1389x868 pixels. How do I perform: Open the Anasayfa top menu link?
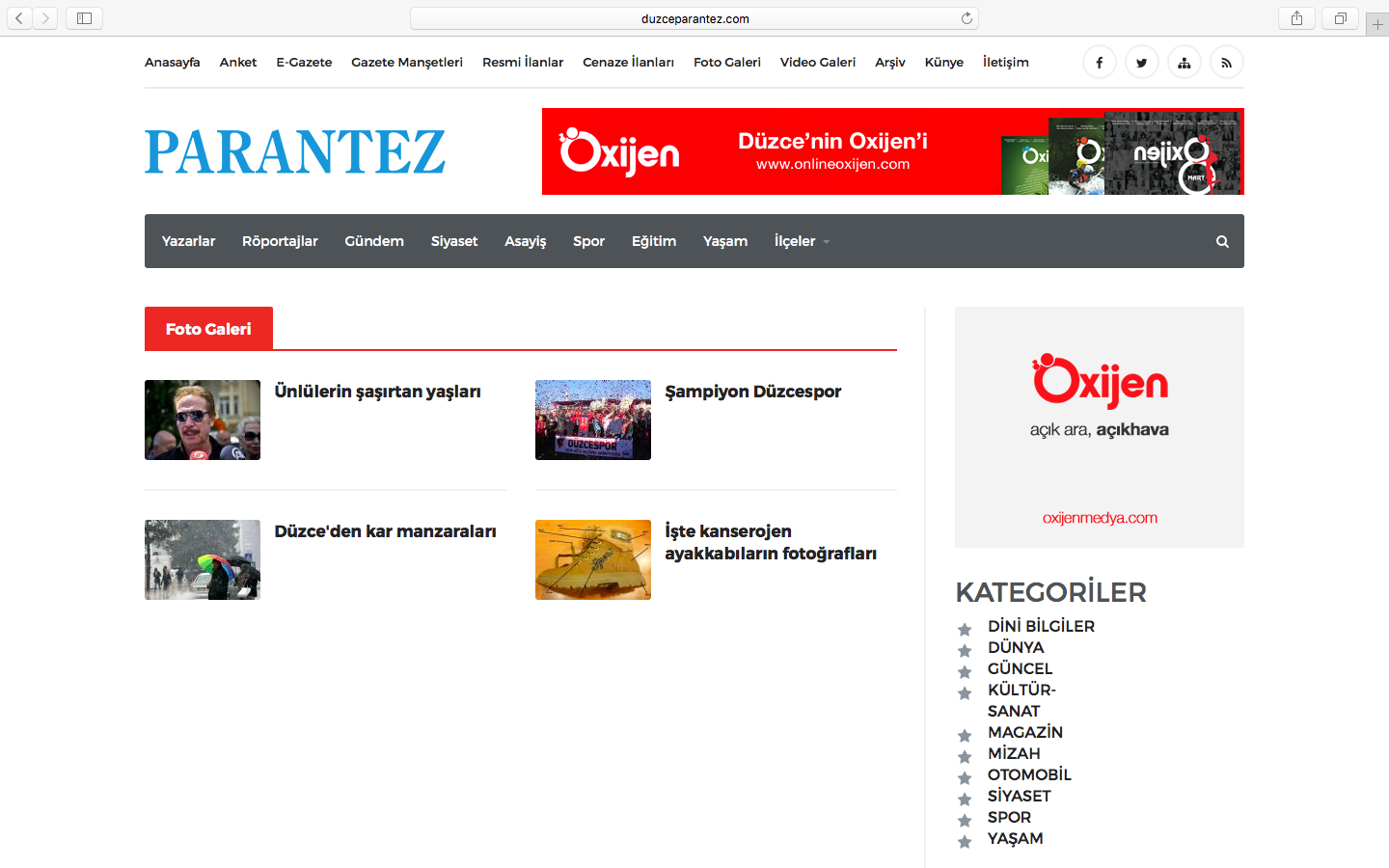click(173, 63)
